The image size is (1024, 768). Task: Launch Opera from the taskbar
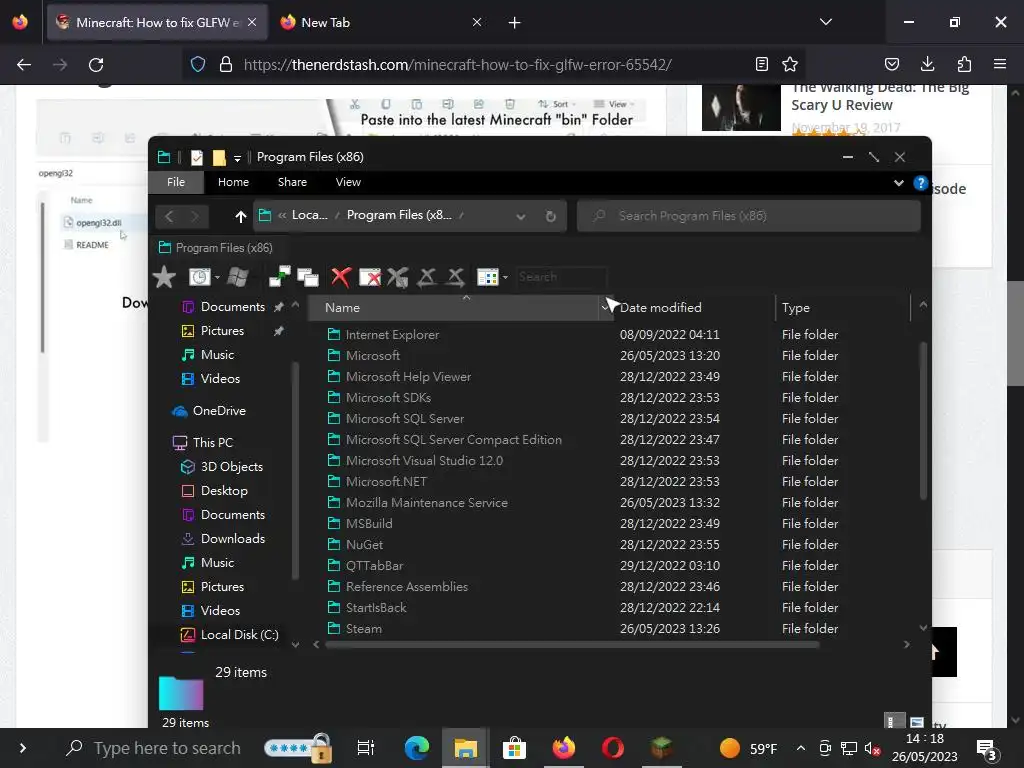pyautogui.click(x=613, y=748)
